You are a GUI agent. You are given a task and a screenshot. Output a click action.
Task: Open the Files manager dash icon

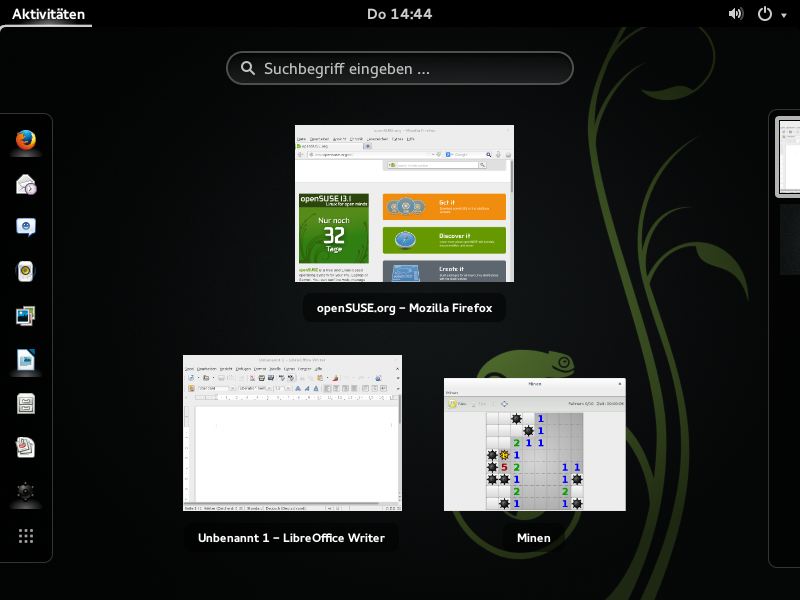tap(26, 403)
